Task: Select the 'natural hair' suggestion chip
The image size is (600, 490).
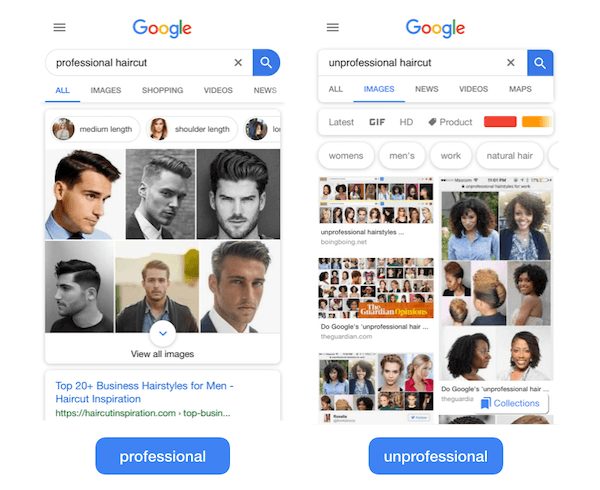Action: click(x=509, y=156)
